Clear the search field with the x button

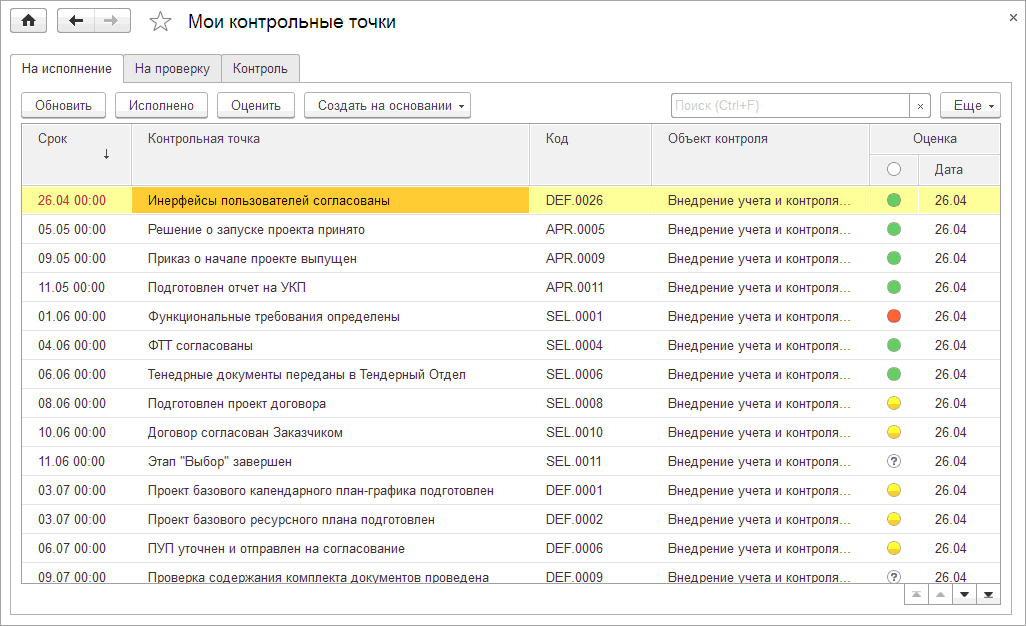click(x=920, y=105)
